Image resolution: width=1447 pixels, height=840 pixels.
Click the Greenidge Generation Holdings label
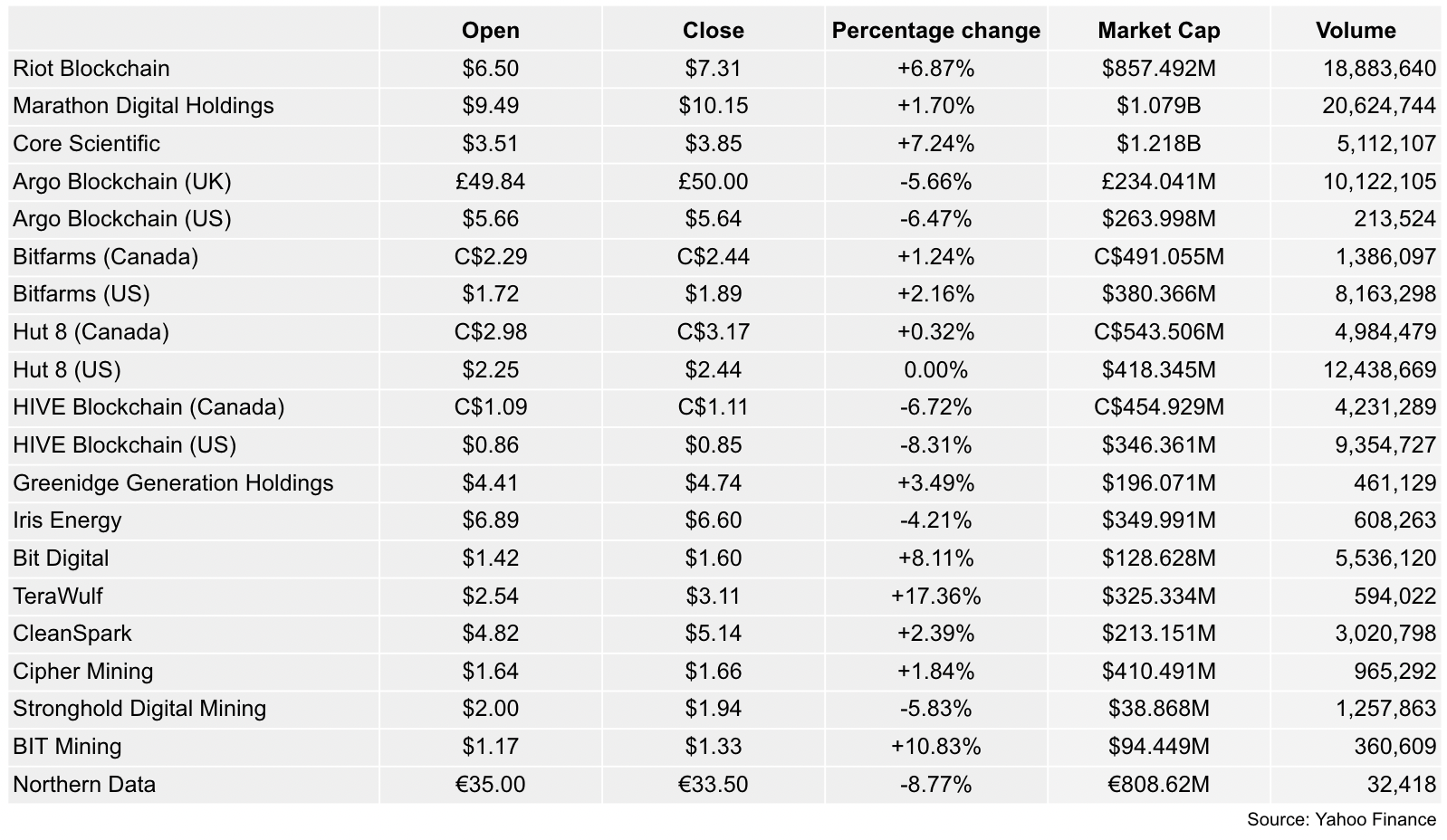173,483
